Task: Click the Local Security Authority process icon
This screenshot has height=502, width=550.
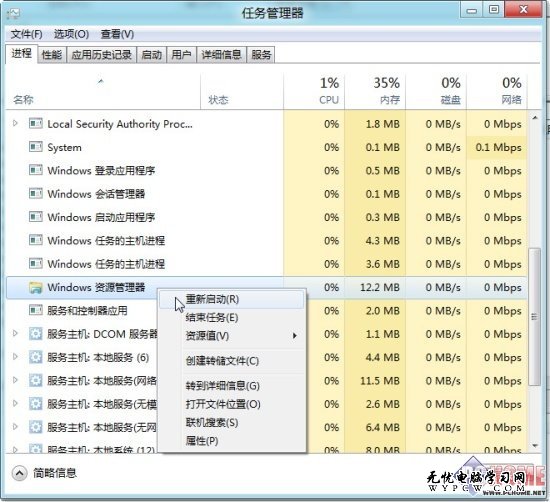Action: pos(35,123)
